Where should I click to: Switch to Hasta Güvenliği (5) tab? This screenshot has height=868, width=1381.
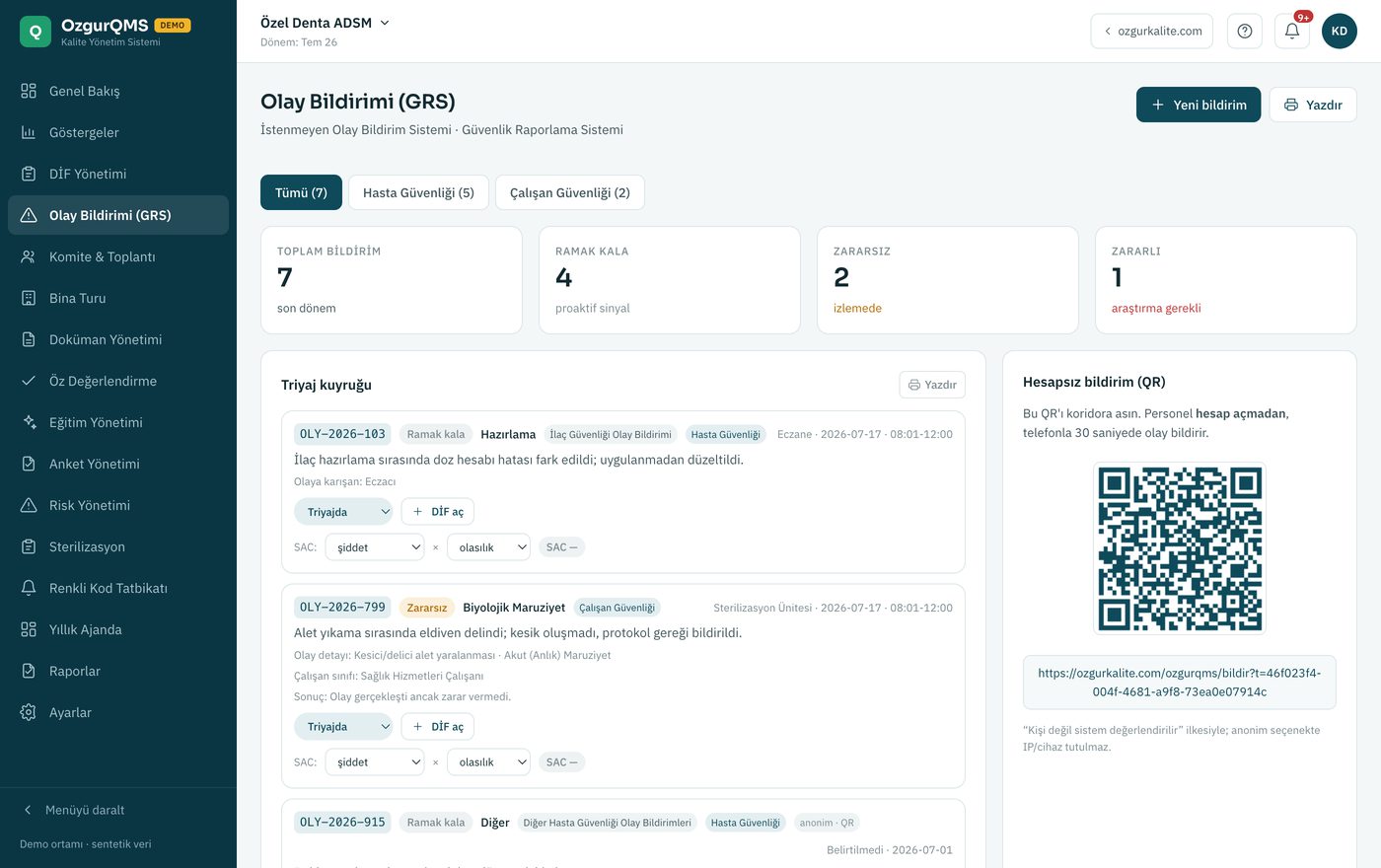click(x=418, y=192)
